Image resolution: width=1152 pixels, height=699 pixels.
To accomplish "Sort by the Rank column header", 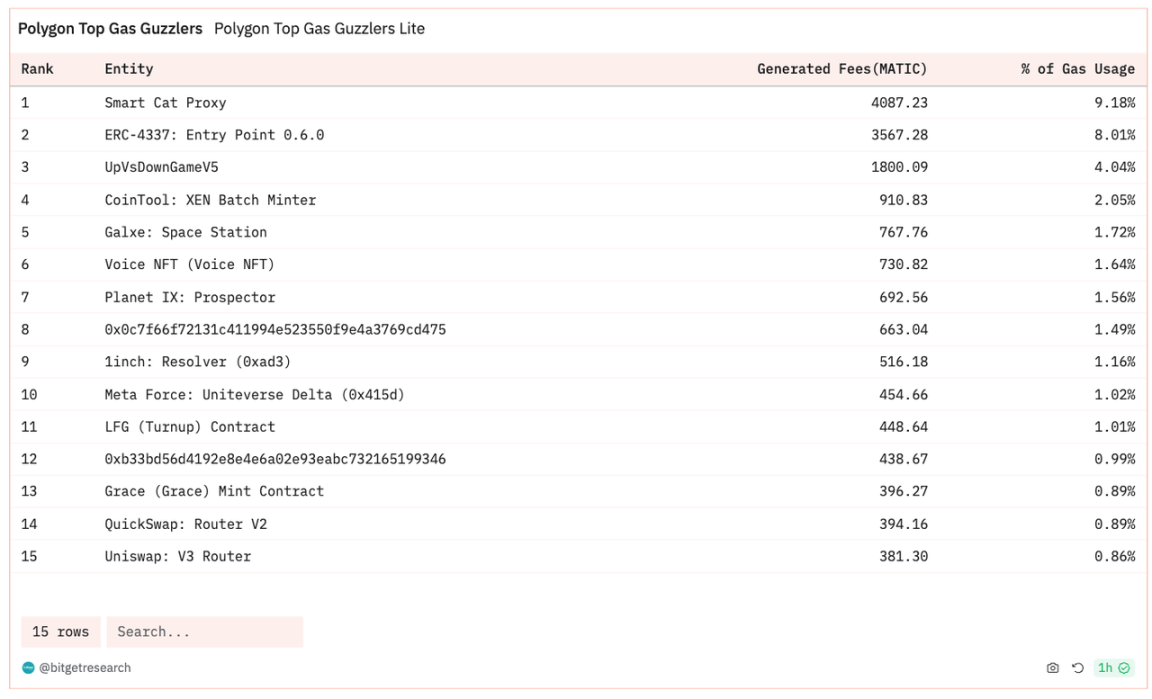I will (x=37, y=69).
